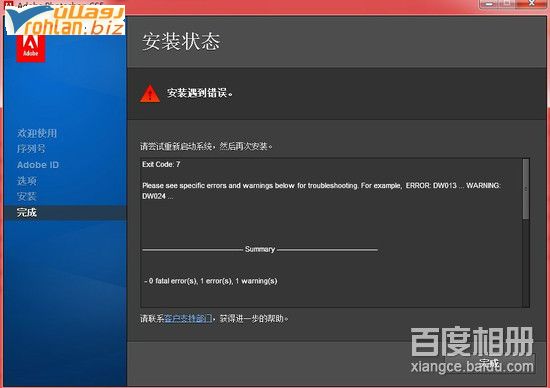
Task: Select the 序列号 step in sidebar
Action: point(31,149)
